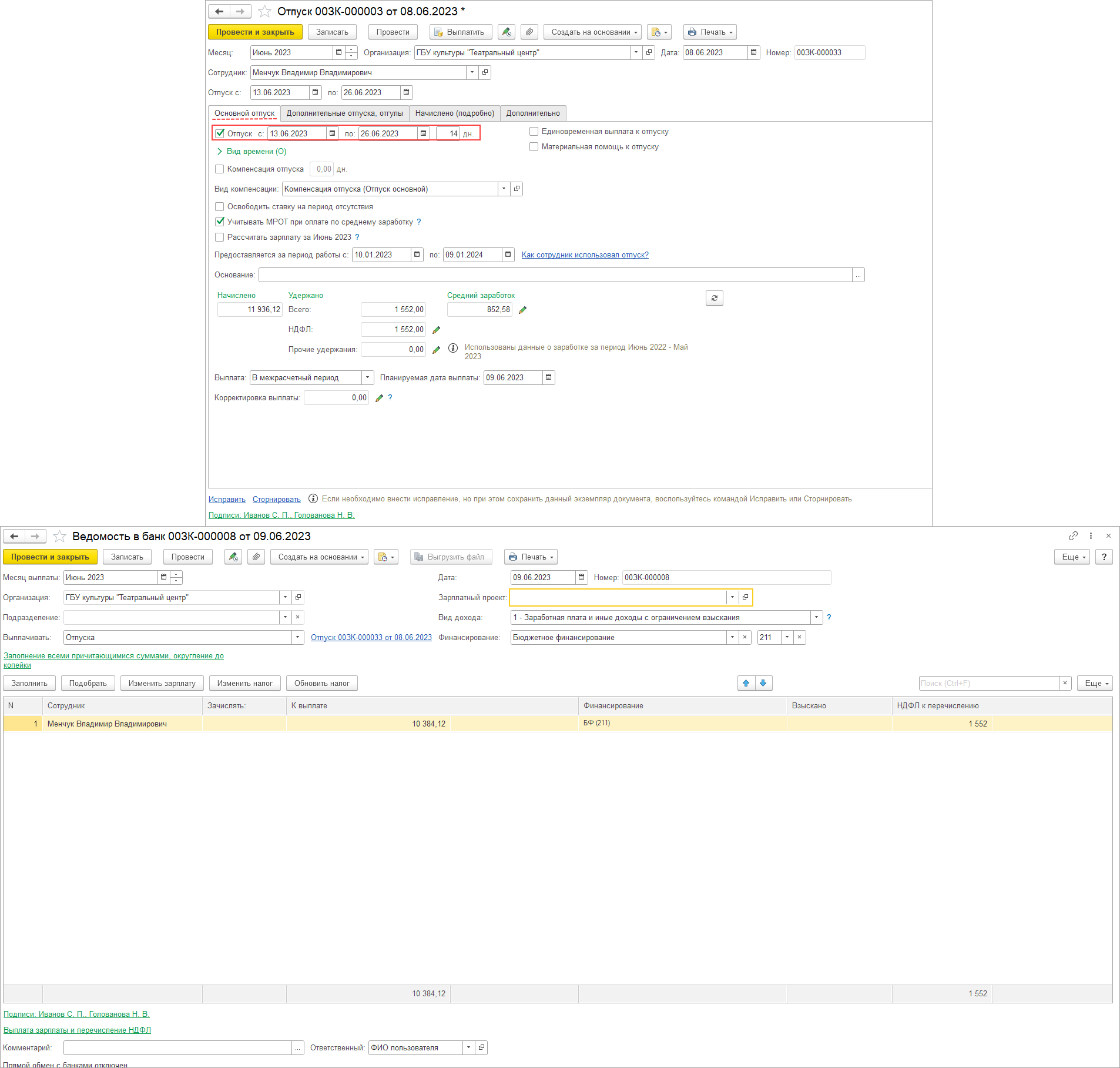Screen dimensions: 1120x1068
Task: Open the three-dots menu in the Ведомость header
Action: tap(1091, 535)
